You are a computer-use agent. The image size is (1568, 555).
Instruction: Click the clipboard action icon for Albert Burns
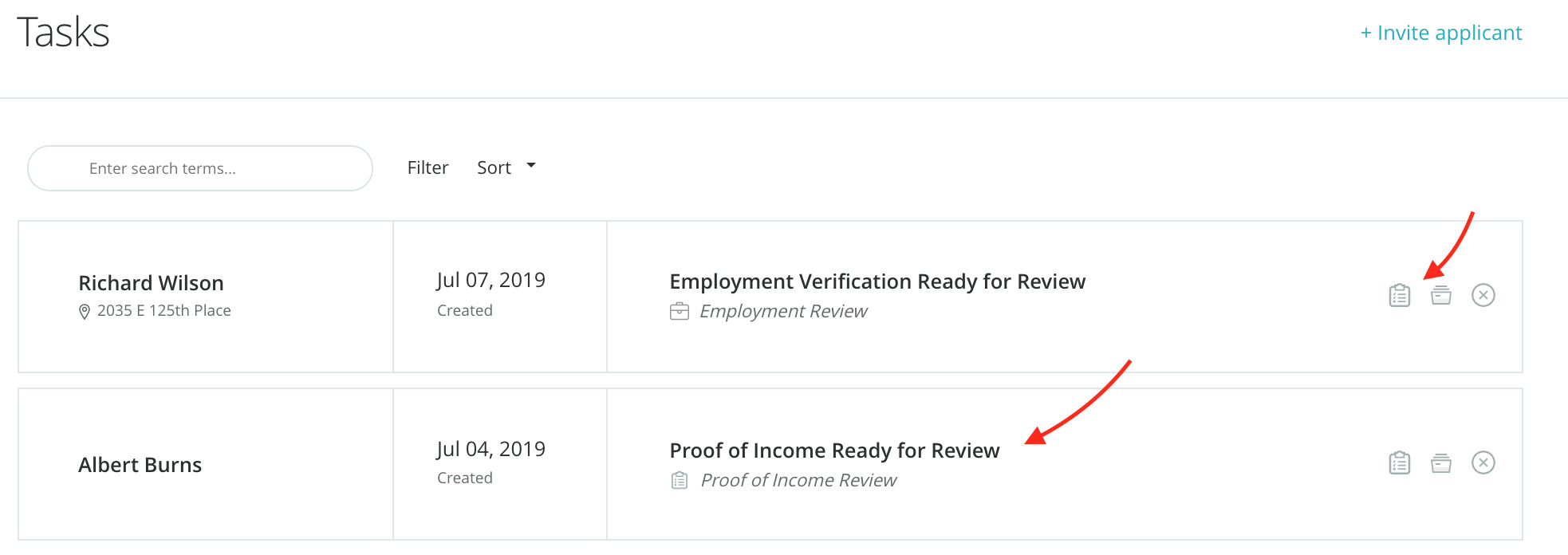click(x=1400, y=462)
